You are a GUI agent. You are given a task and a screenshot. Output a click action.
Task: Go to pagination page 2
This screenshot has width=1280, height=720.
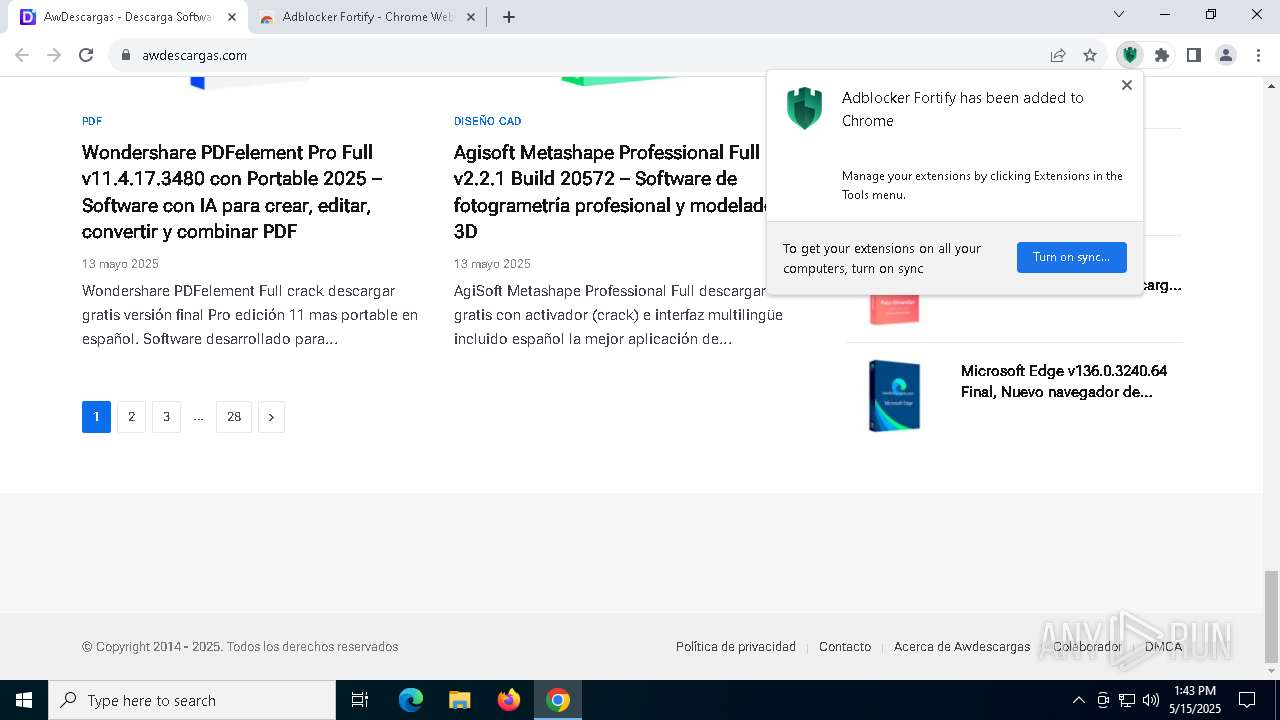pyautogui.click(x=131, y=417)
